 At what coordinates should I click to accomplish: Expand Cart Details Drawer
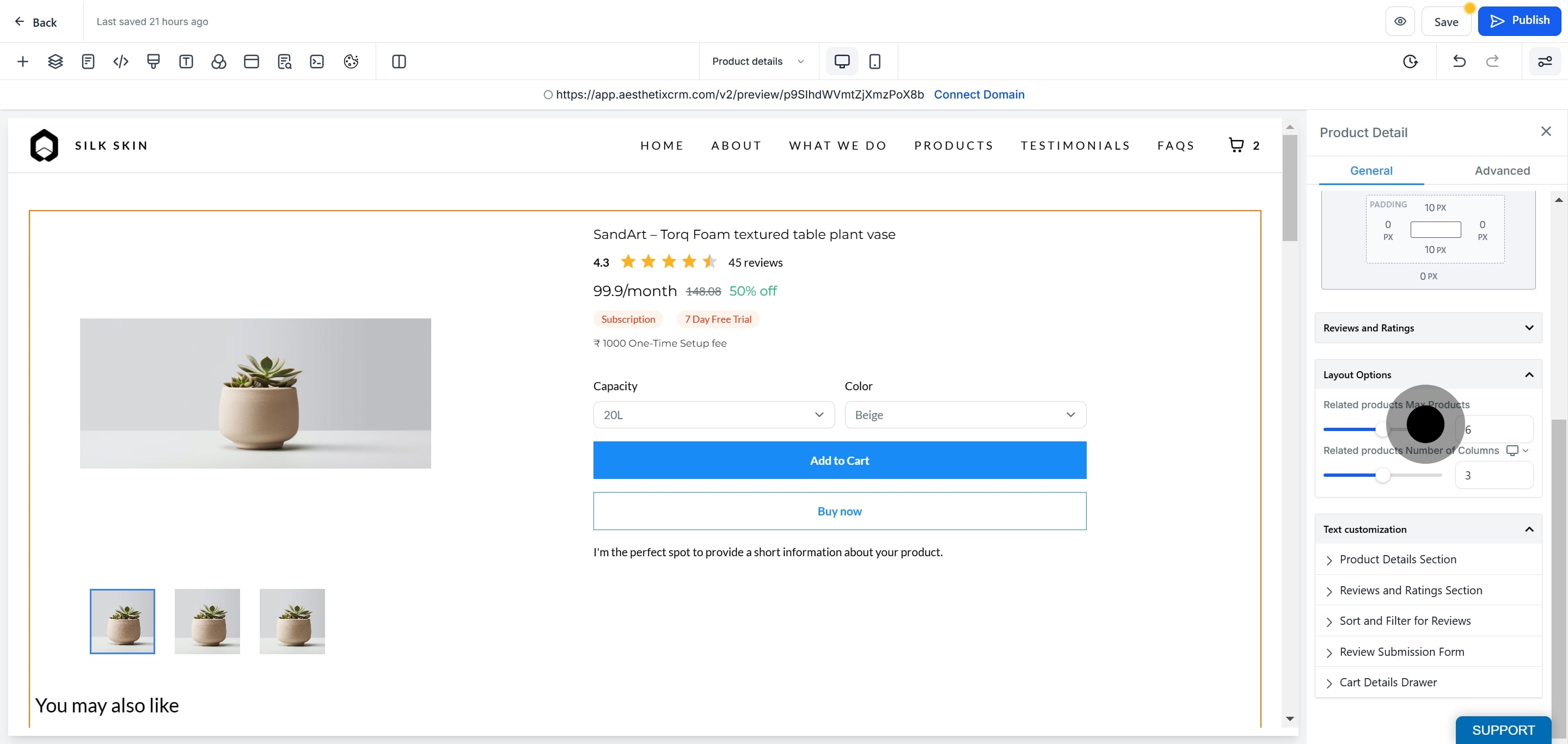coord(1428,682)
